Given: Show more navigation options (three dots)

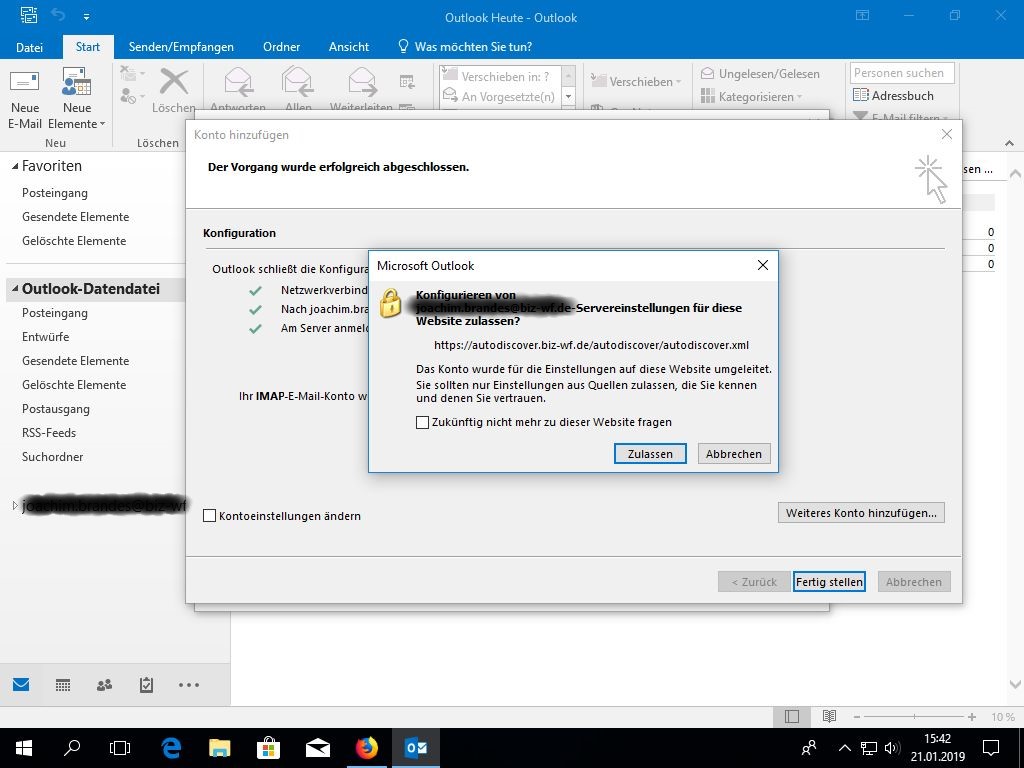Looking at the screenshot, I should (x=189, y=684).
